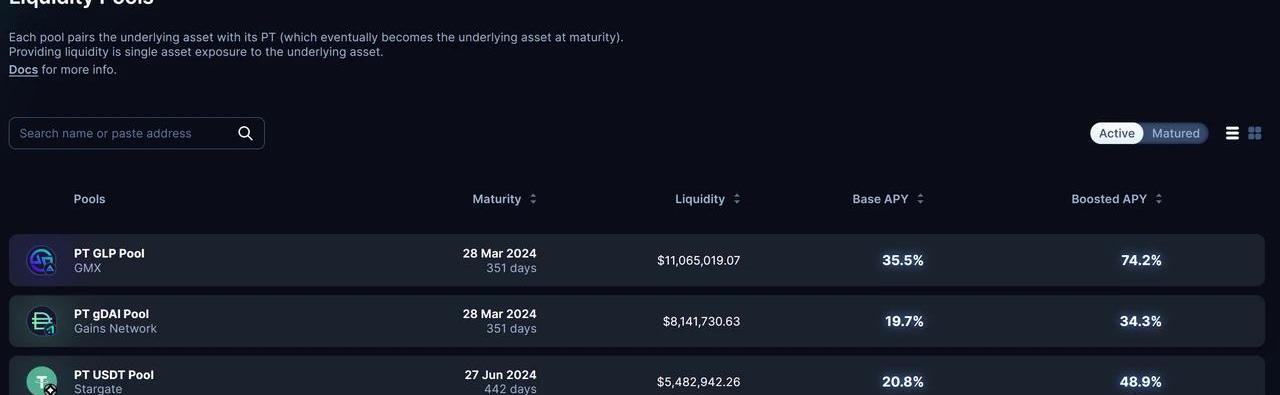Sort pools by Liquidity arrows
Screen dimensions: 1280x395
(737, 199)
